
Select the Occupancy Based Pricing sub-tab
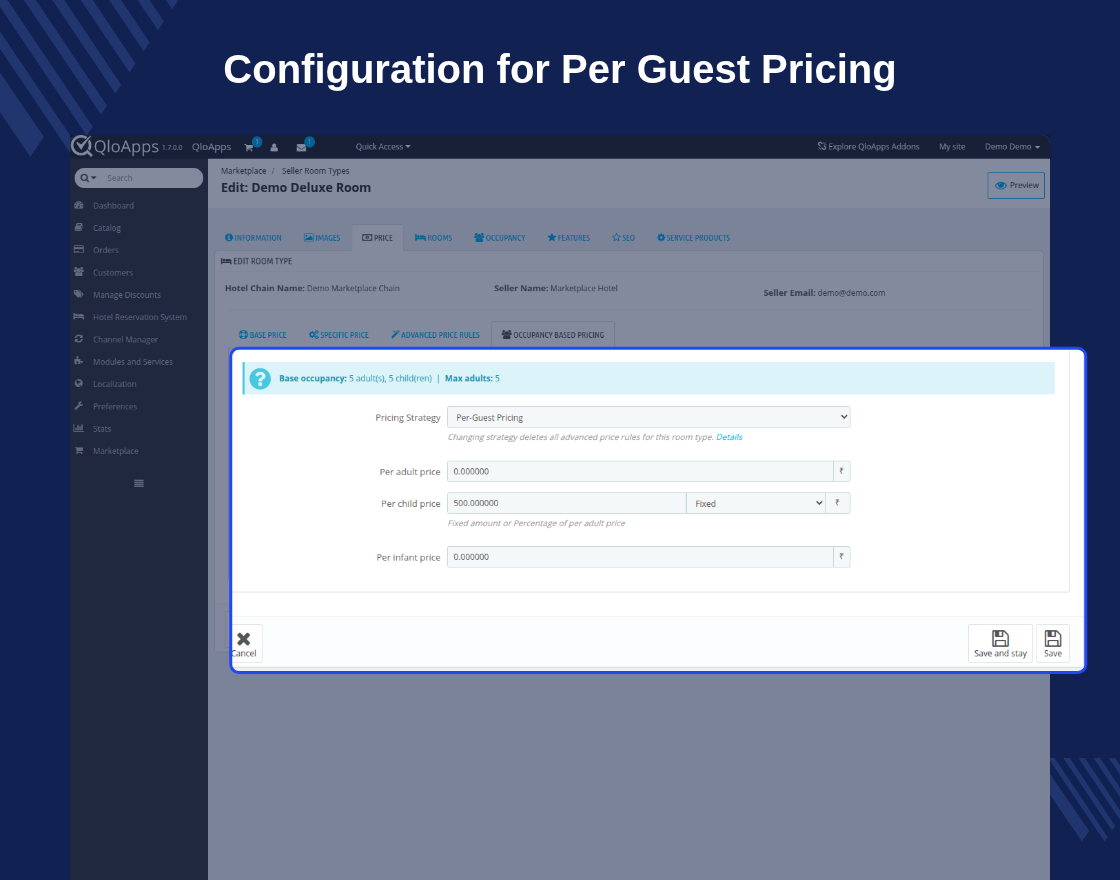coord(553,334)
